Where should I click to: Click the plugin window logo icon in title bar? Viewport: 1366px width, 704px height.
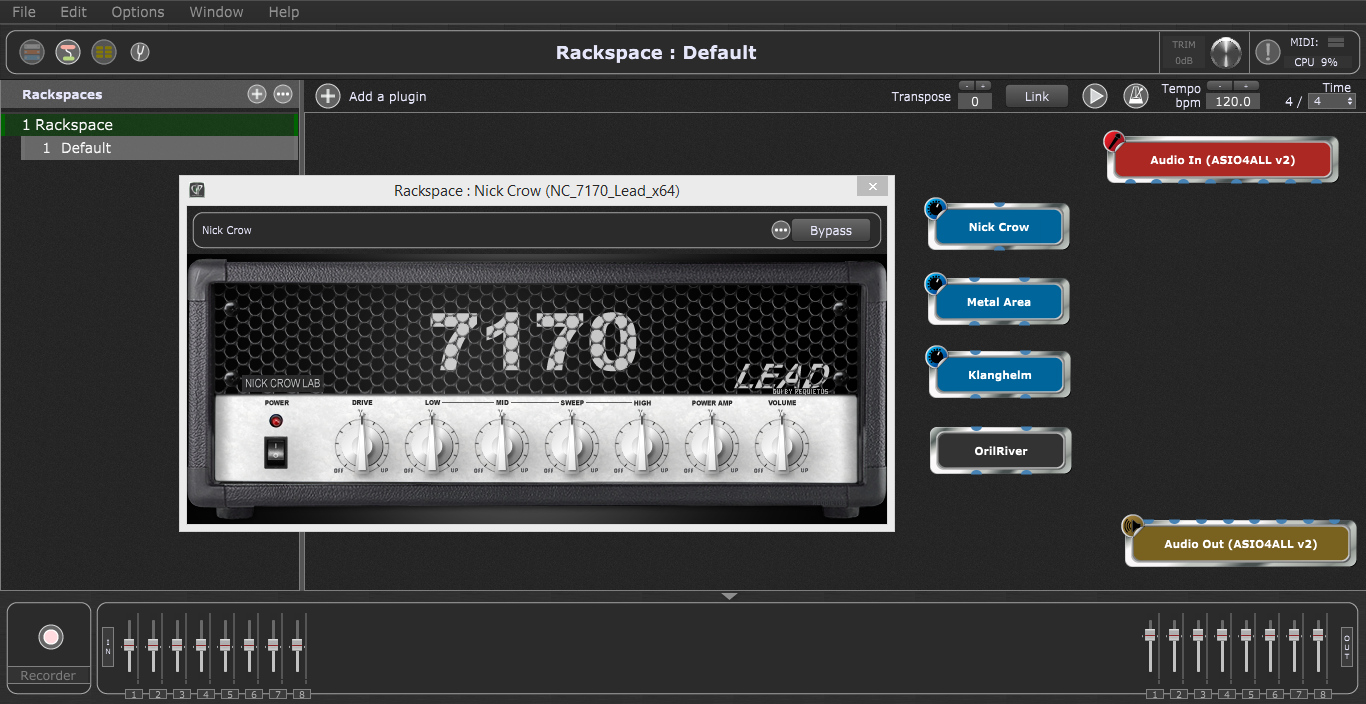pos(197,190)
